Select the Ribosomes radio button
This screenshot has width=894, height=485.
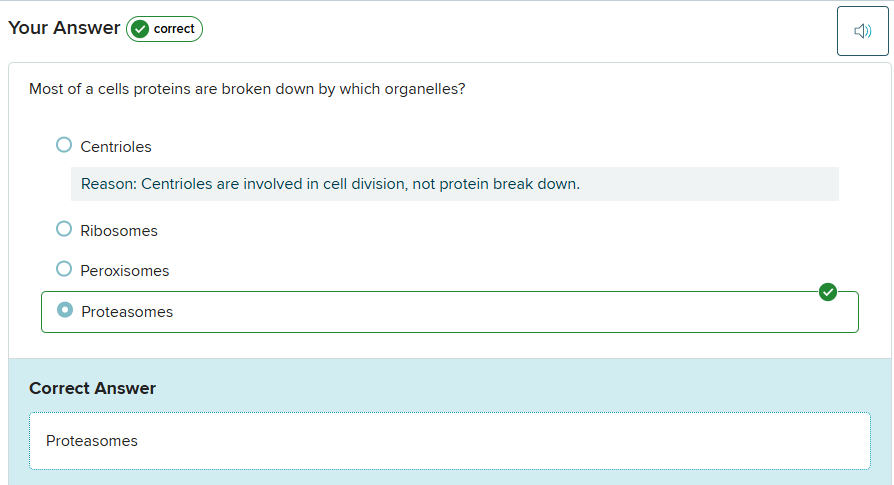(64, 229)
